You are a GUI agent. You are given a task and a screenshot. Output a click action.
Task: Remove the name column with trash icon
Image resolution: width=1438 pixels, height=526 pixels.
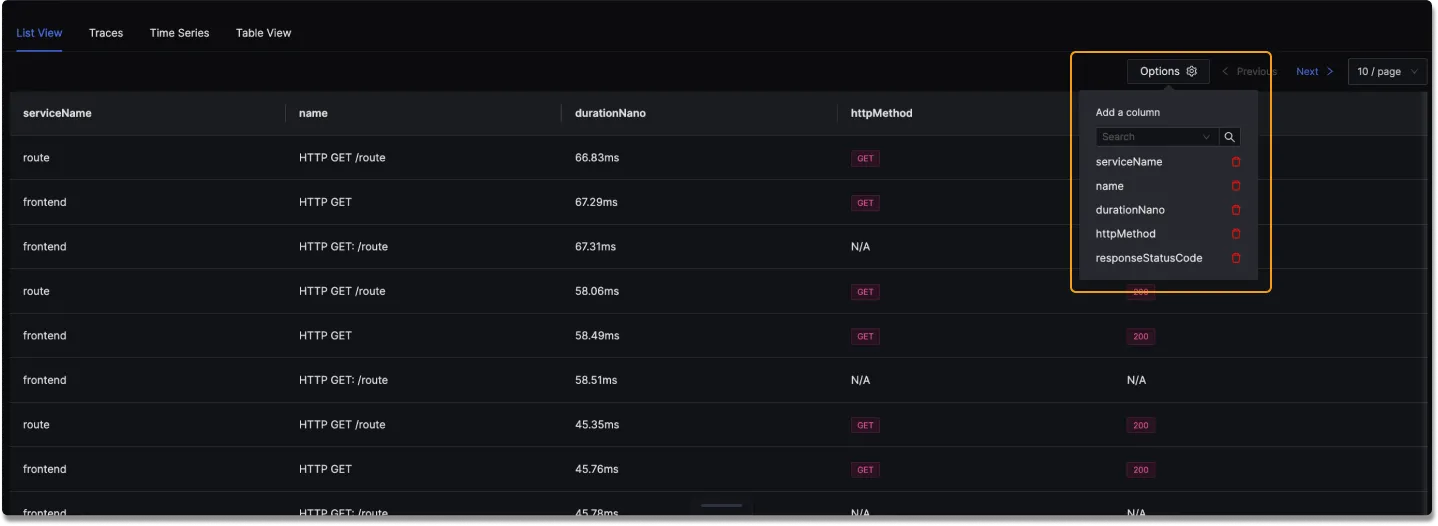[1236, 186]
